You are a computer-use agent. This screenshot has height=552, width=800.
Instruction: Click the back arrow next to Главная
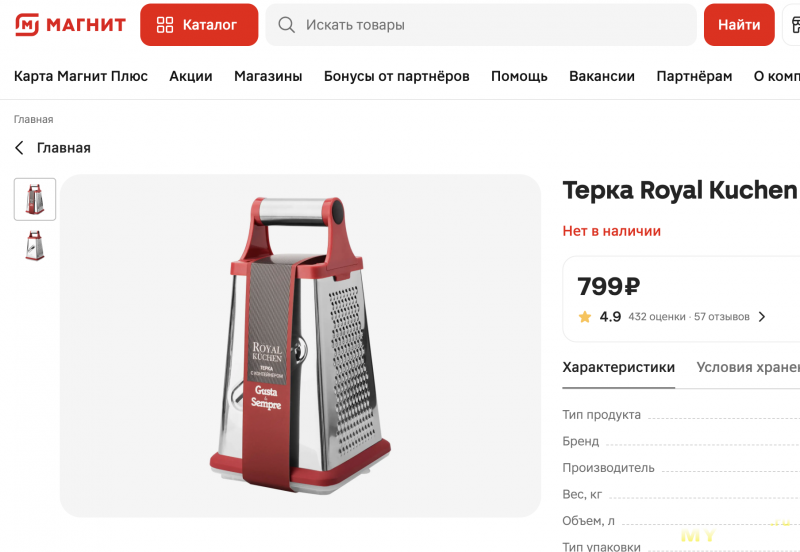(19, 148)
